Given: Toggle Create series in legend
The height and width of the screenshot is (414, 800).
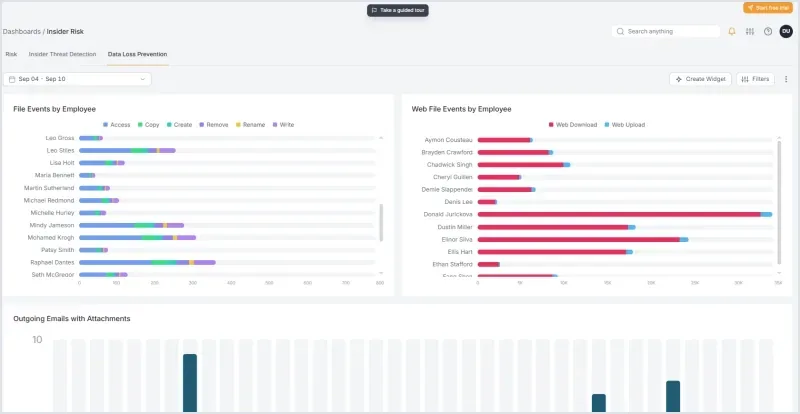Looking at the screenshot, I should point(180,125).
